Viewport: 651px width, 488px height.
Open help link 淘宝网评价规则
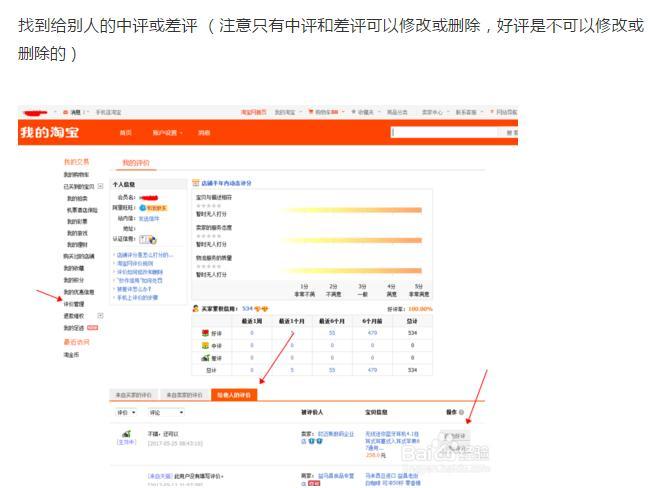click(x=135, y=264)
